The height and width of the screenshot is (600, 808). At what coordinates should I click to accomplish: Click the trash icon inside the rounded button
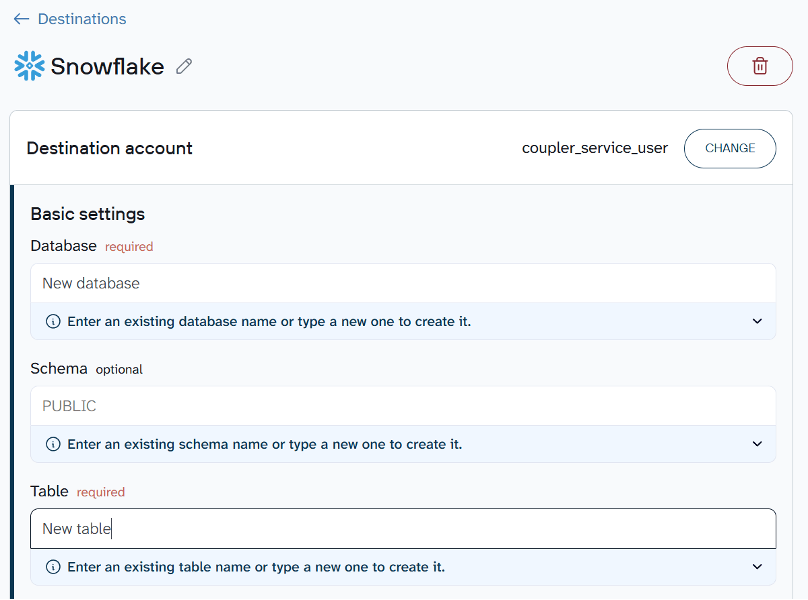[759, 66]
